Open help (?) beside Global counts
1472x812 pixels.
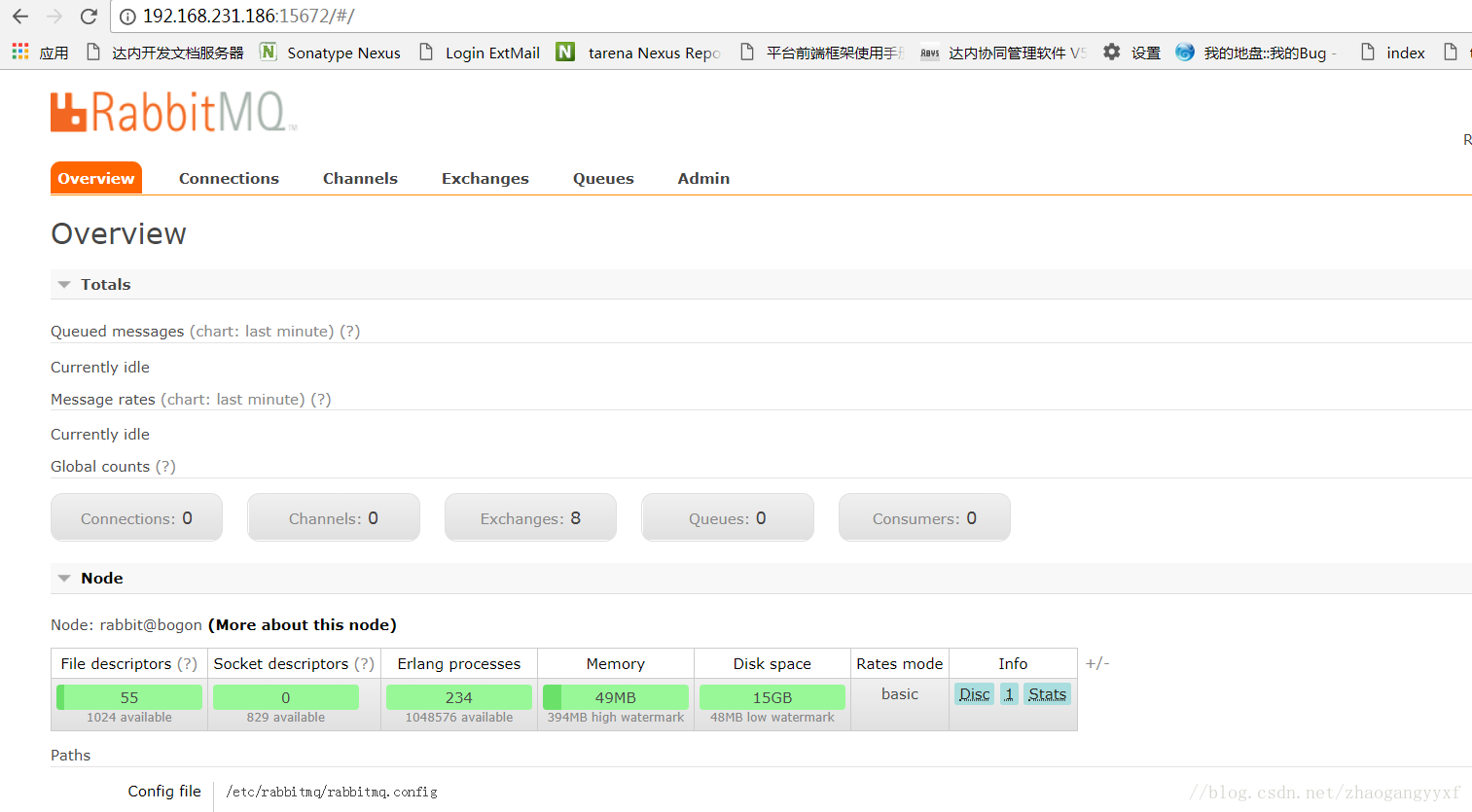point(165,467)
